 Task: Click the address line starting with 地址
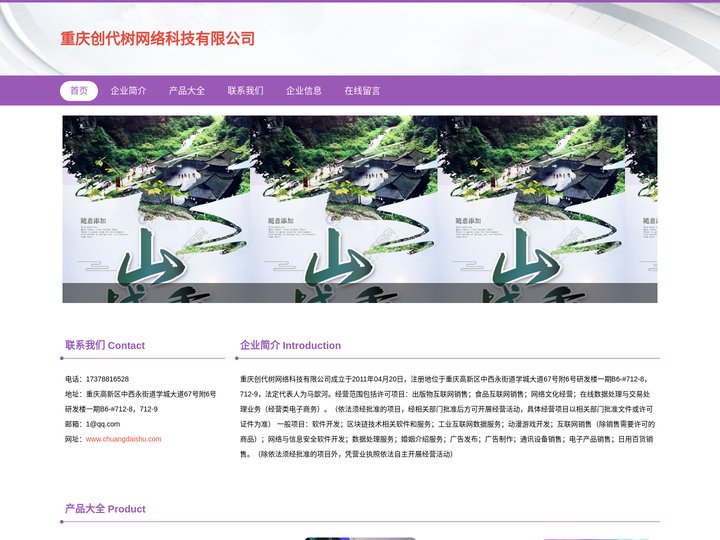[141, 401]
